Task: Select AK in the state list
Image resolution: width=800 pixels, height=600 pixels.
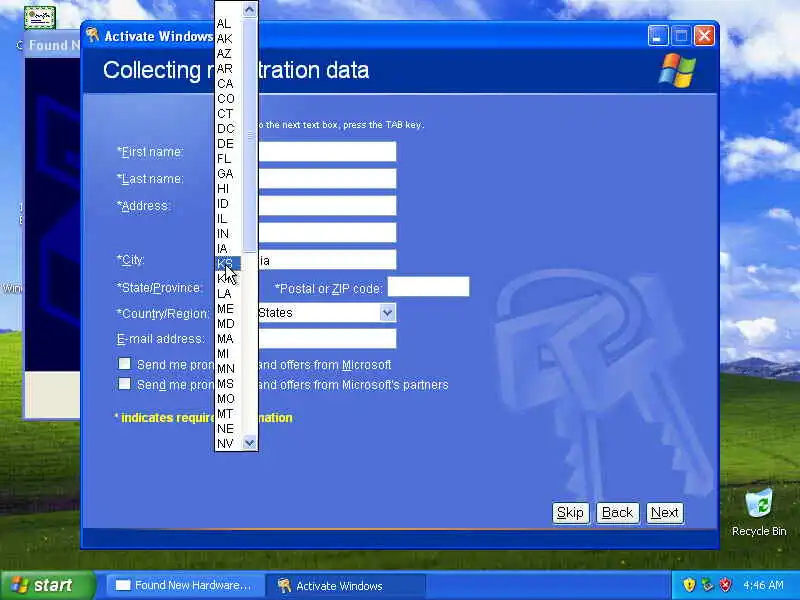Action: 228,39
